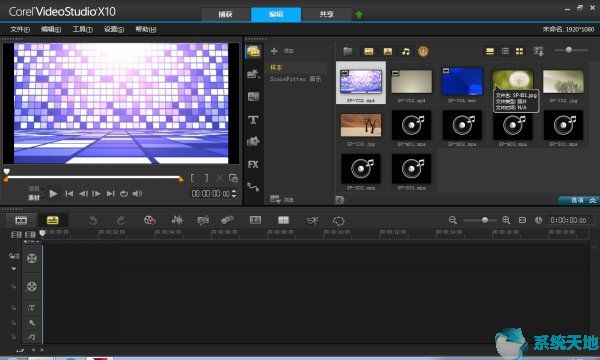Adjust preview volume speaker

click(x=137, y=194)
